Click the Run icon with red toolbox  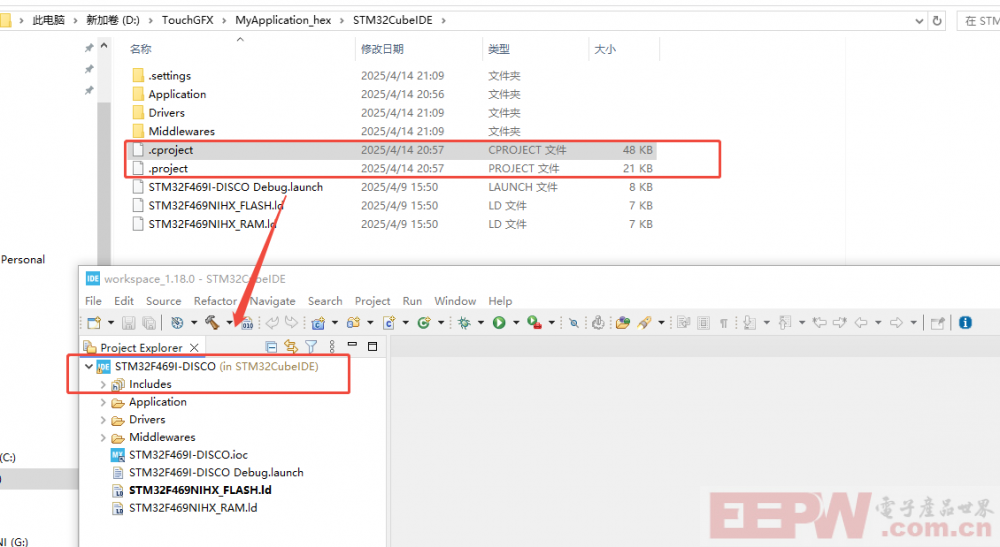[534, 323]
